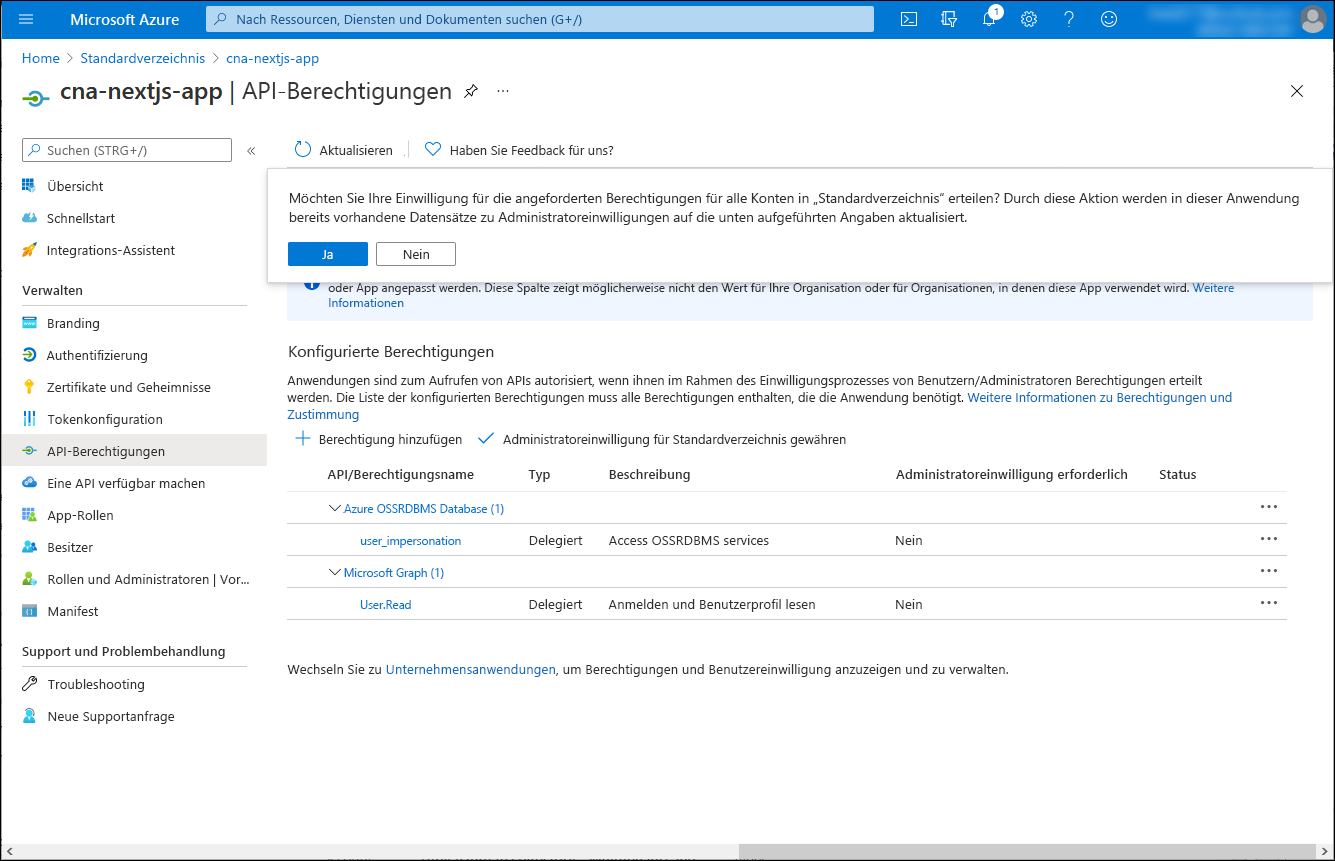Screen dimensions: 1335x861
Task: Click the Eine API verfügbar machen cloud icon
Action: pyautogui.click(x=29, y=483)
